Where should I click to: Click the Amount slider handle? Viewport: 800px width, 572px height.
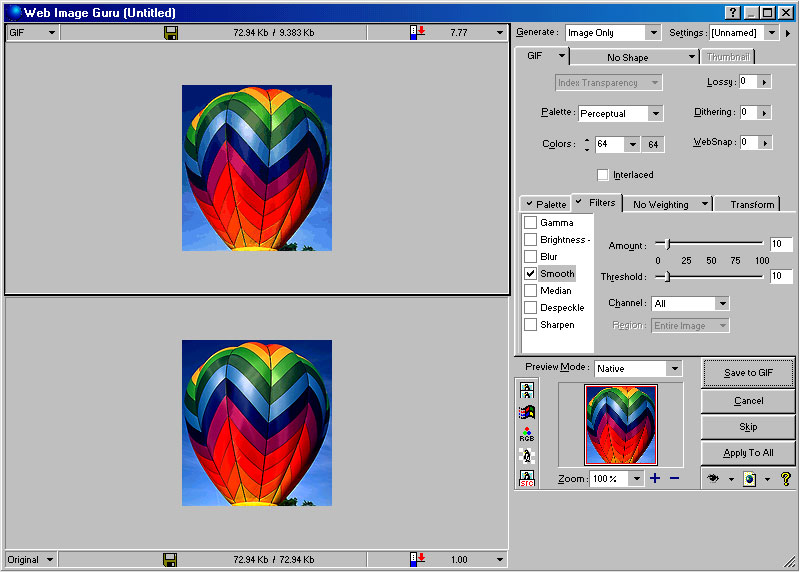pos(668,245)
